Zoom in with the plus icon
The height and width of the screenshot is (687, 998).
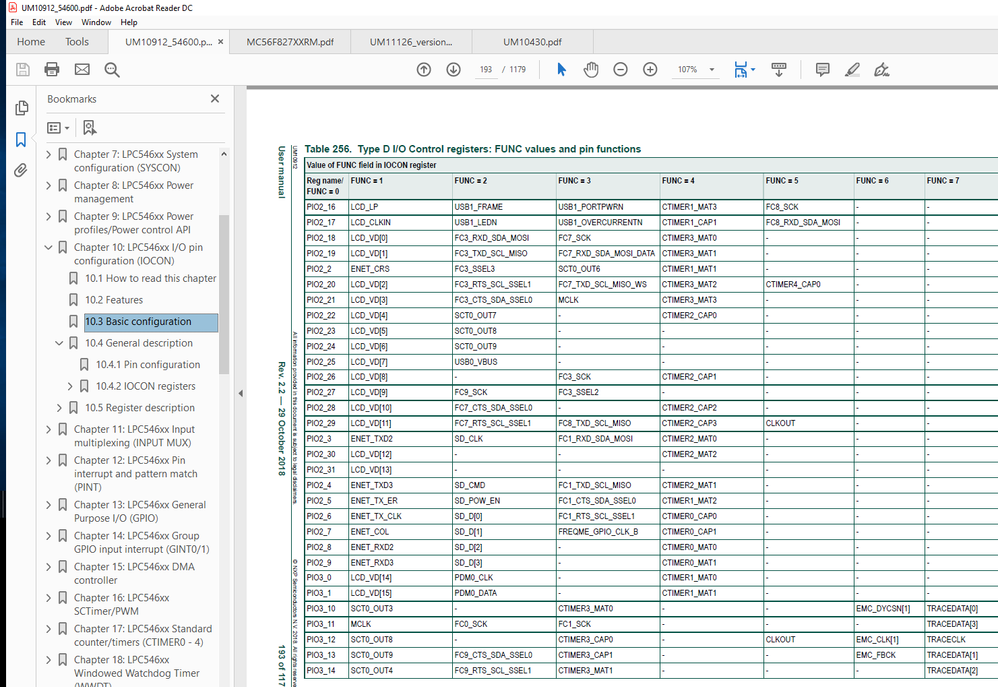coord(650,69)
